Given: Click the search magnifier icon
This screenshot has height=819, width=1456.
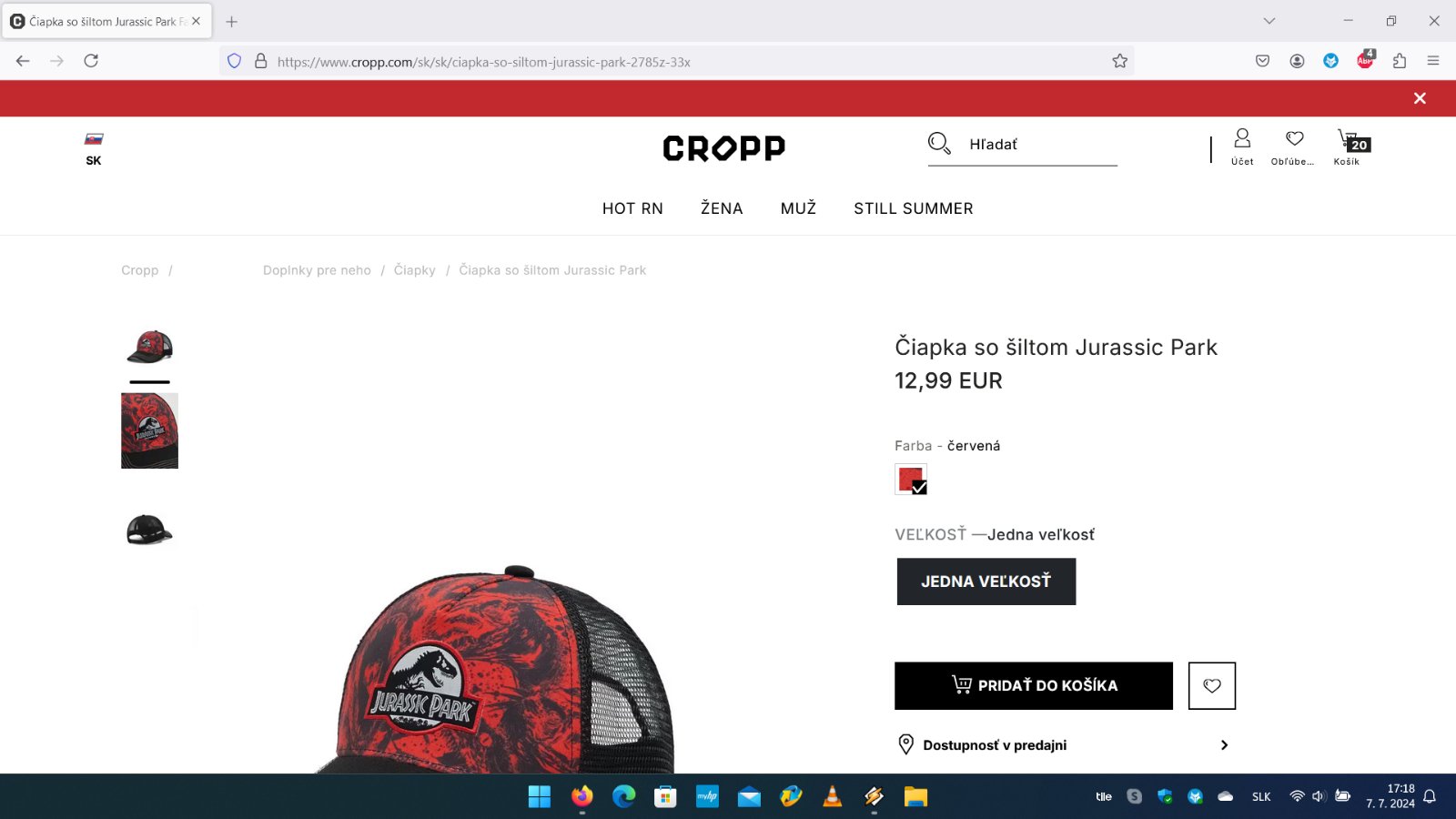Looking at the screenshot, I should [939, 144].
